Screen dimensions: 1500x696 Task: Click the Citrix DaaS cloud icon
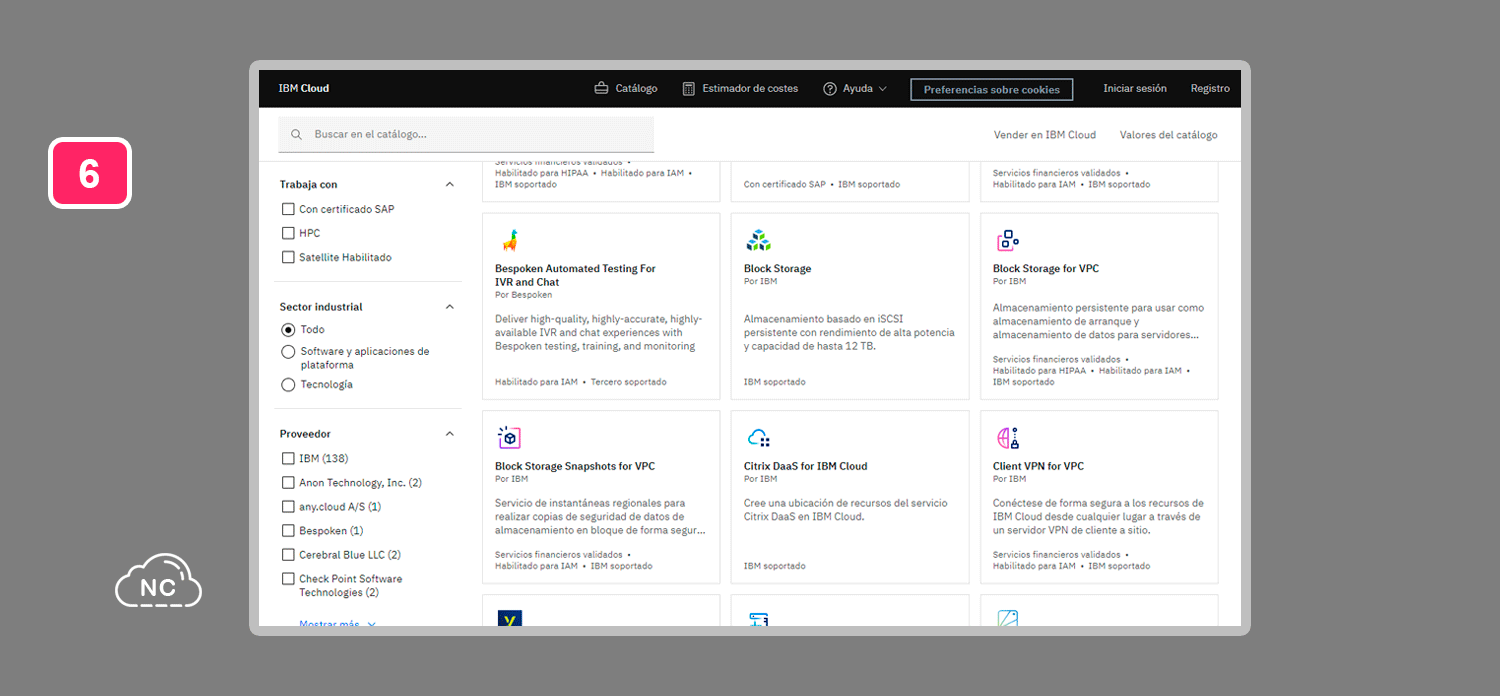pos(759,438)
